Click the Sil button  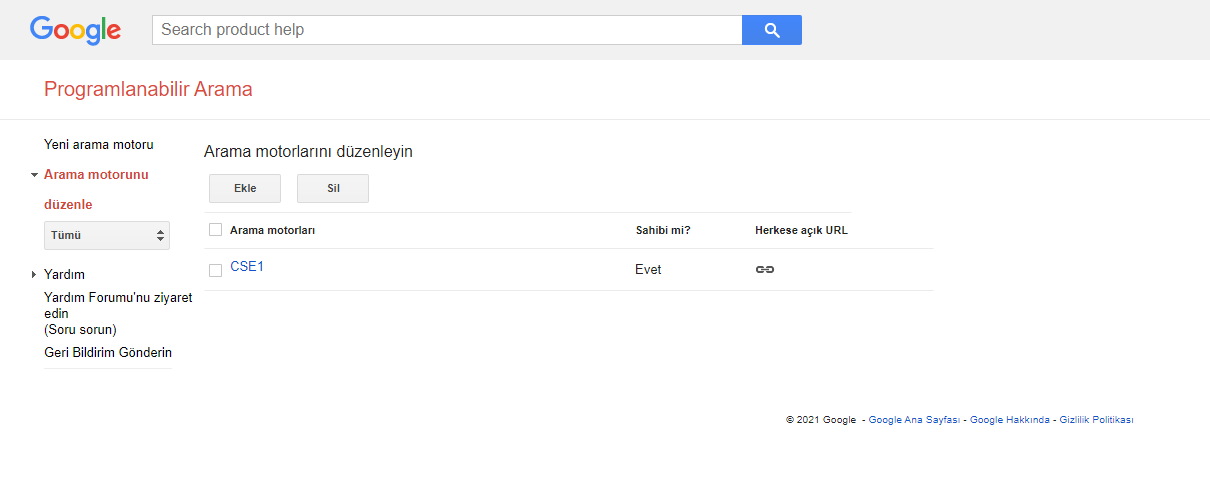point(333,188)
